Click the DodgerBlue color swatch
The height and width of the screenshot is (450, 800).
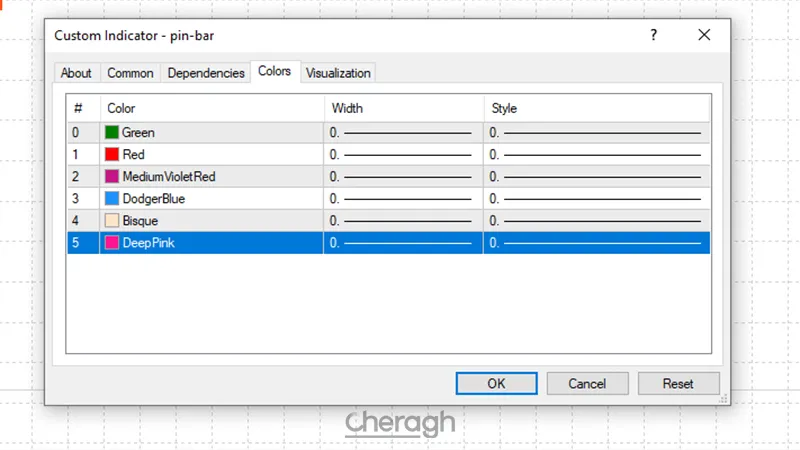pos(112,198)
